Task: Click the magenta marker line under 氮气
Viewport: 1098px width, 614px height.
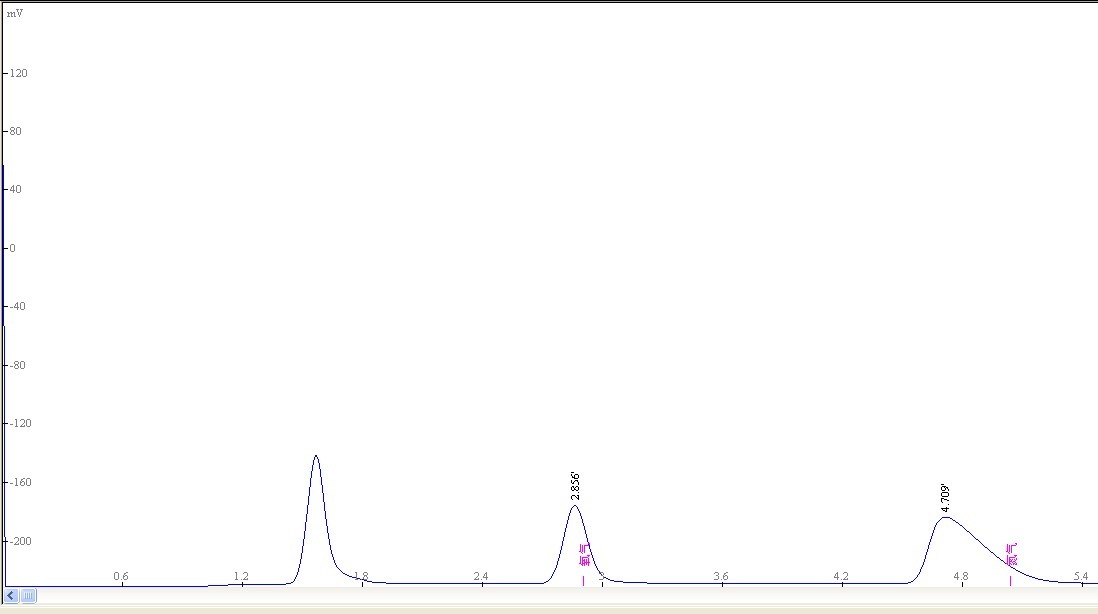Action: point(1010,580)
